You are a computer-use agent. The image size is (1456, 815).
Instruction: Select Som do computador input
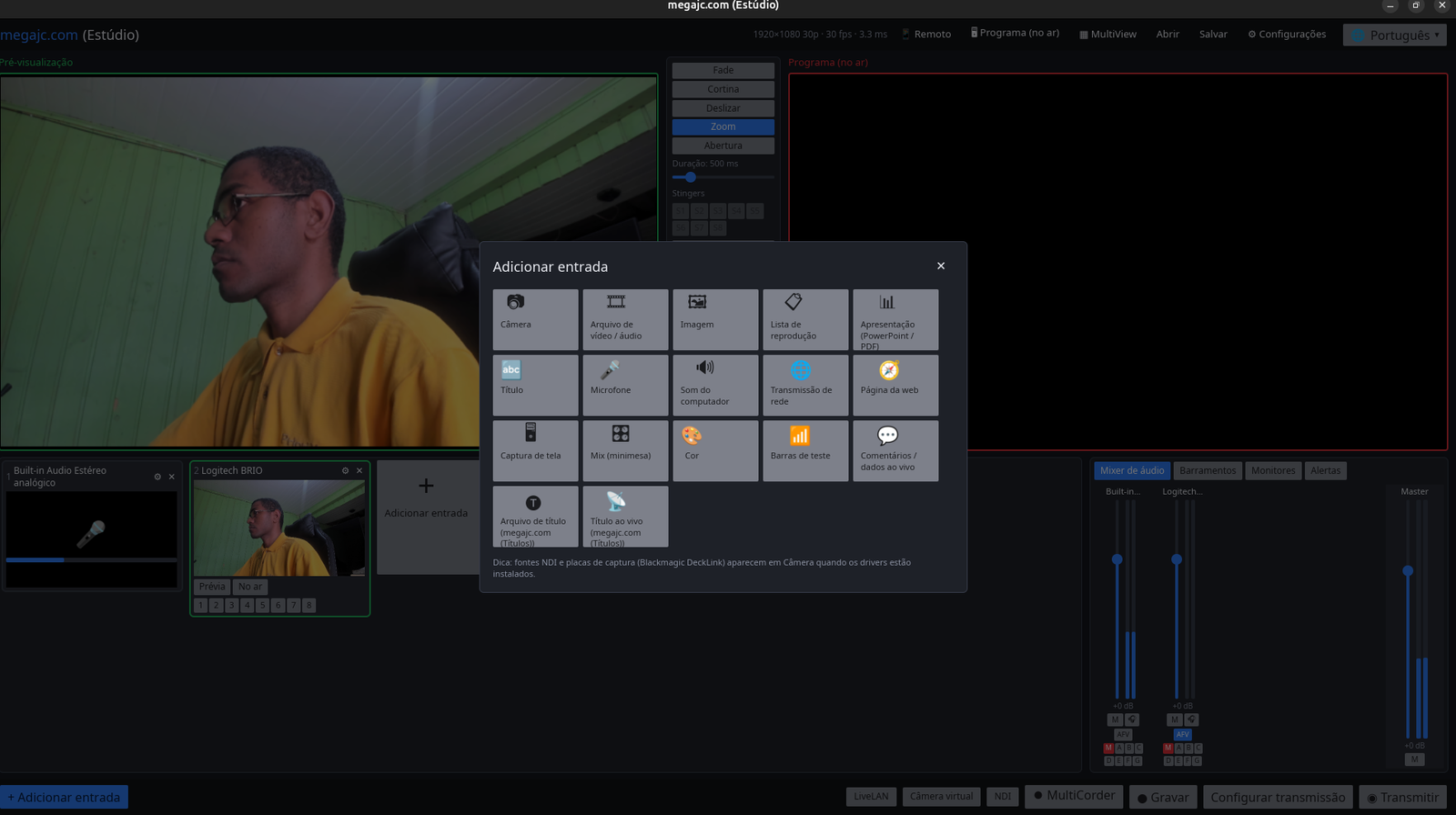click(715, 385)
